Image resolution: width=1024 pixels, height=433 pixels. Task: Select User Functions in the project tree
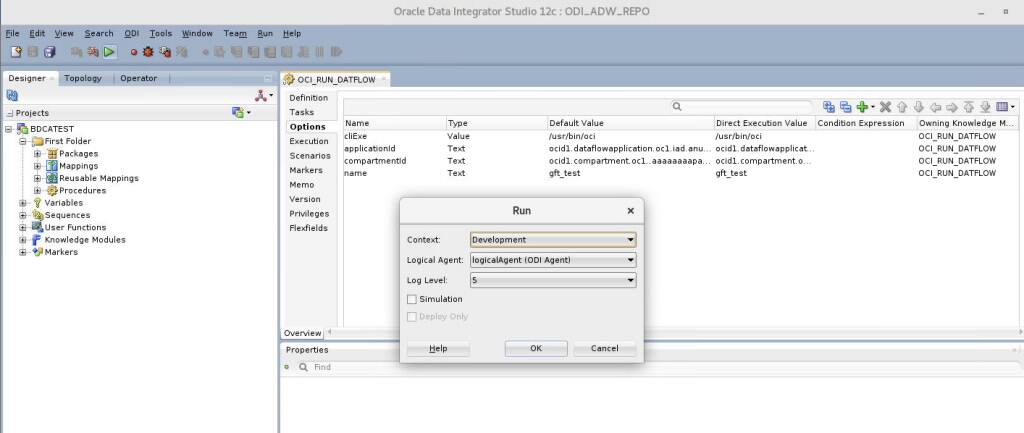tap(75, 227)
